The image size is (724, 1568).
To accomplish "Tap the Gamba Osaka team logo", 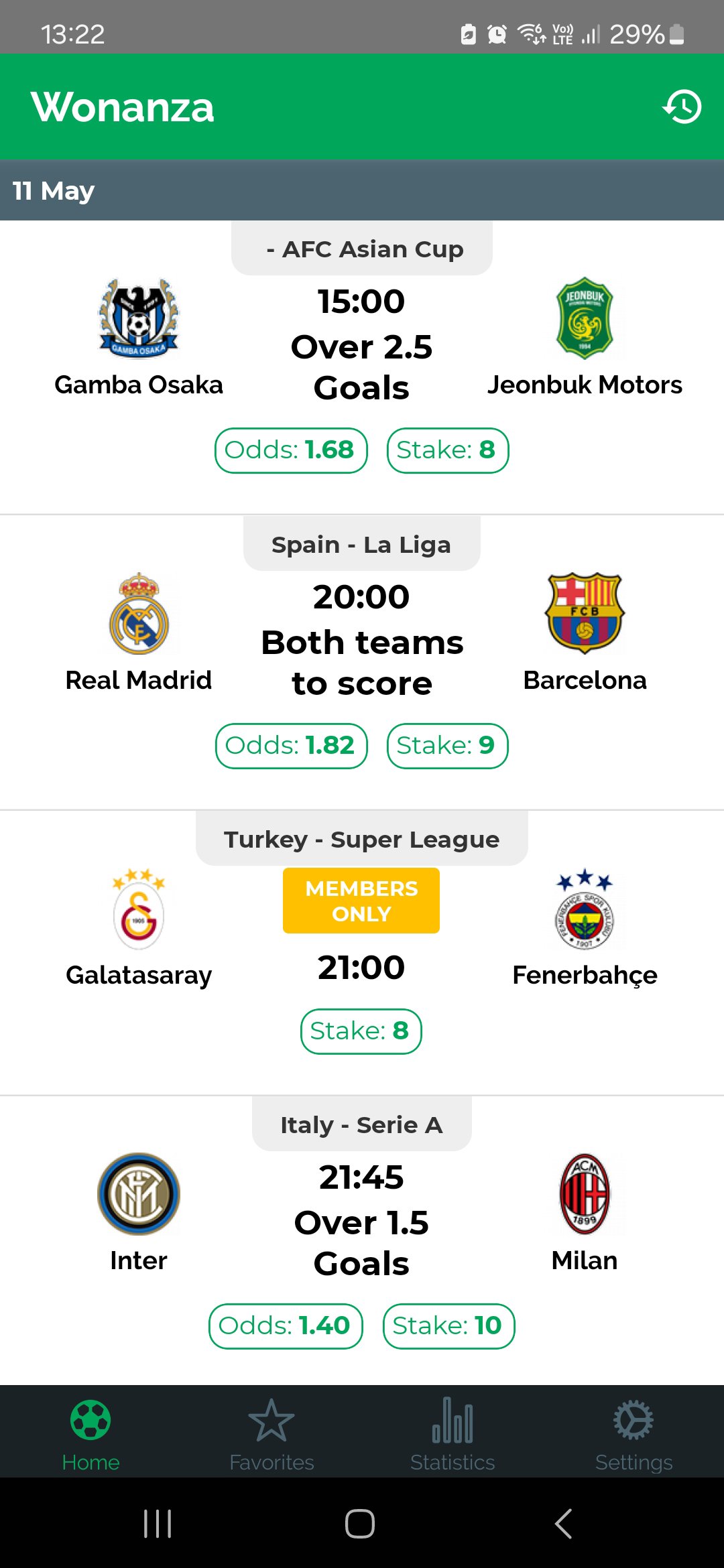I will (139, 319).
